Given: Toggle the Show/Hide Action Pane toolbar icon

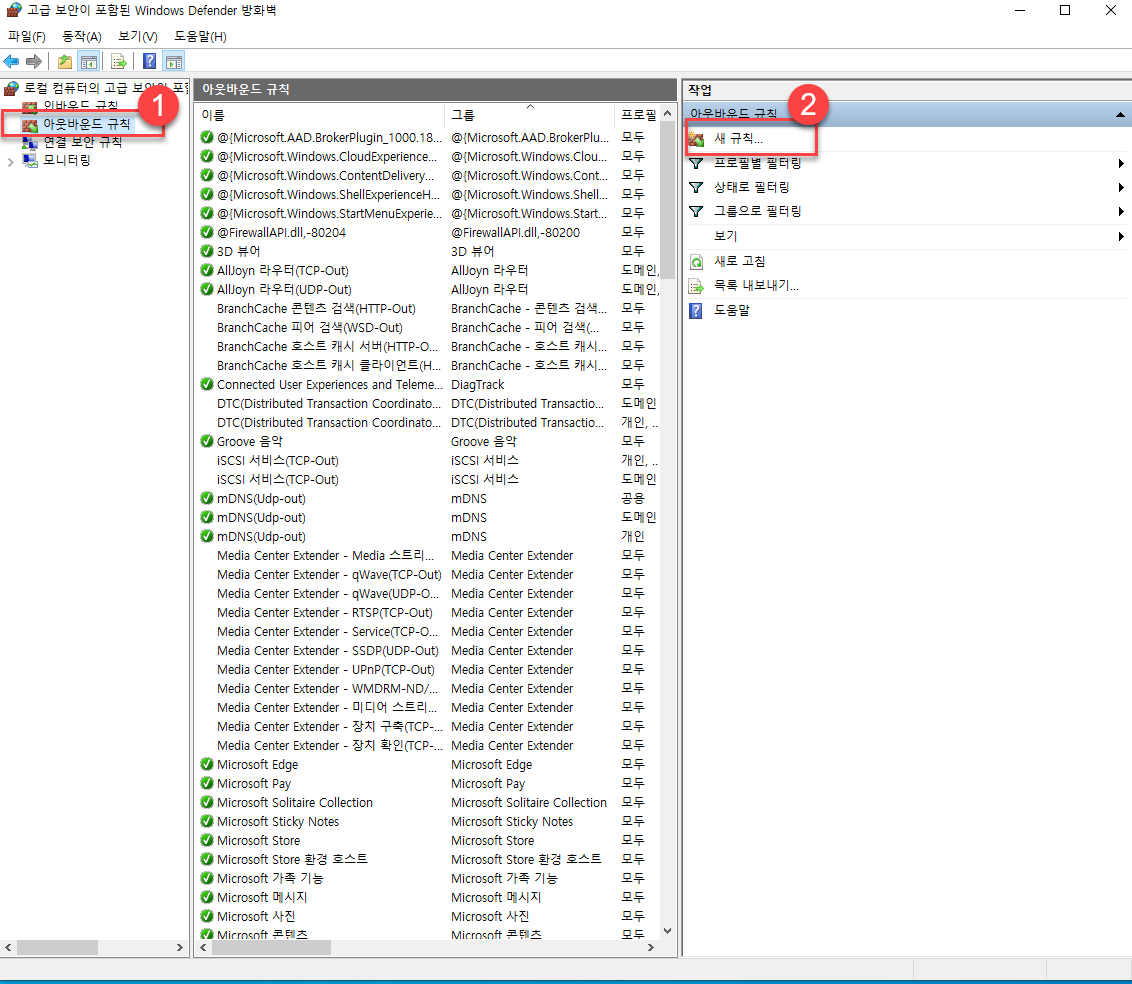Looking at the screenshot, I should coord(174,61).
